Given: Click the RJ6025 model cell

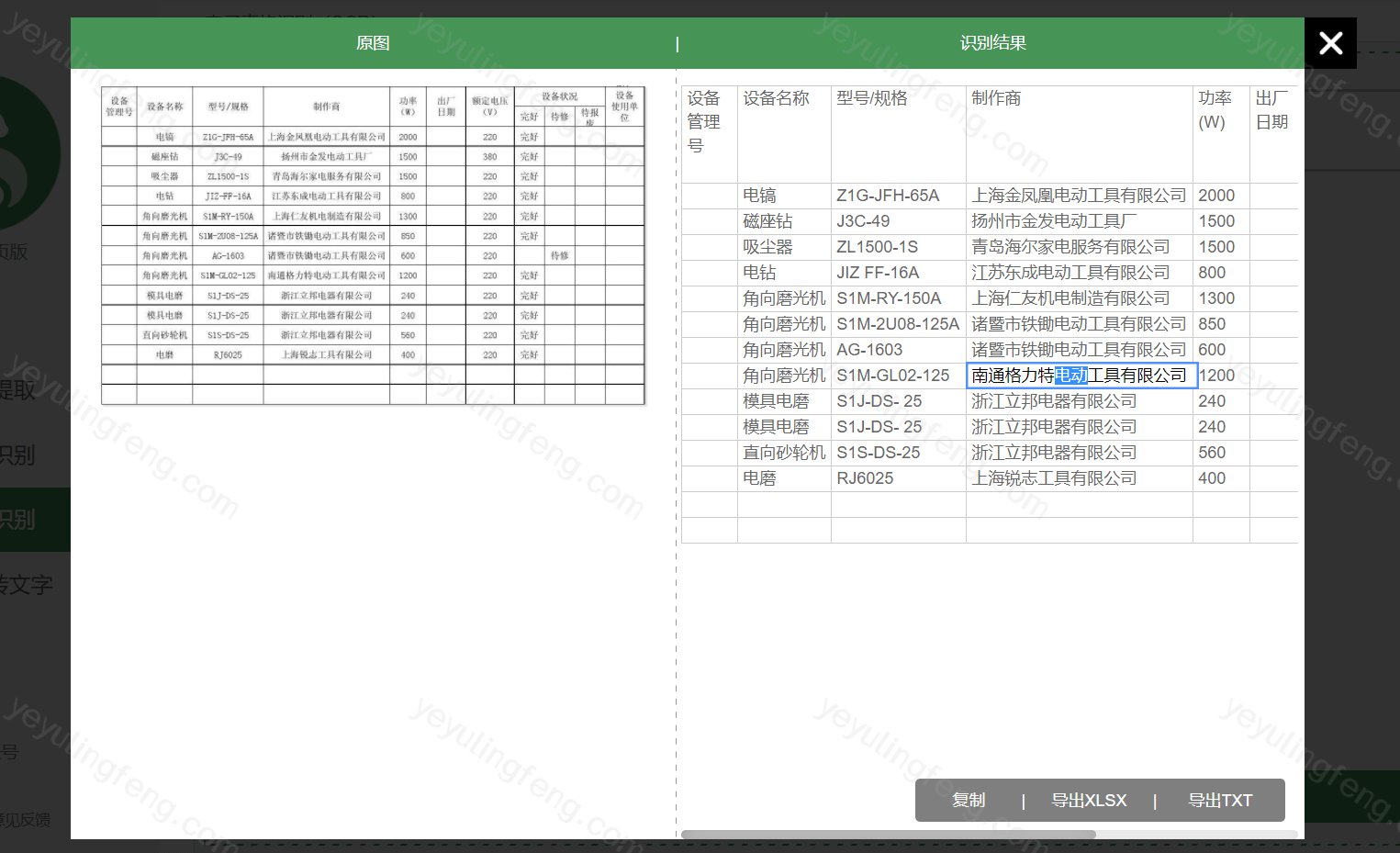Looking at the screenshot, I should [x=899, y=478].
